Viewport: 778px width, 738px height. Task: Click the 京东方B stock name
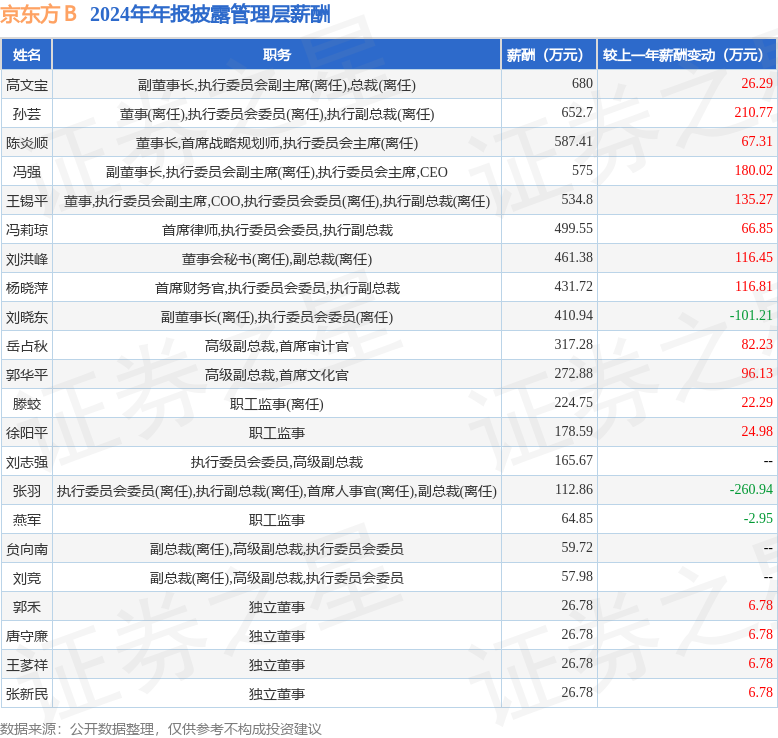pos(39,14)
